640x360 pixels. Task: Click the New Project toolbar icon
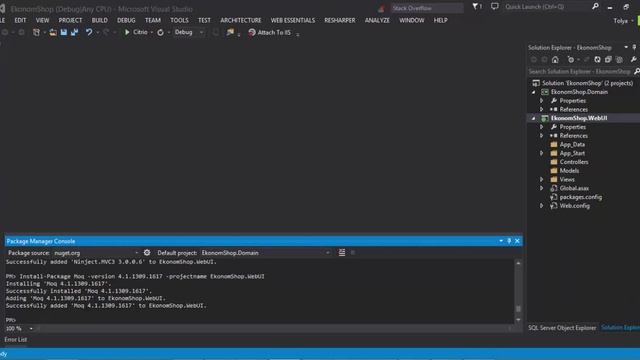pyautogui.click(x=36, y=32)
